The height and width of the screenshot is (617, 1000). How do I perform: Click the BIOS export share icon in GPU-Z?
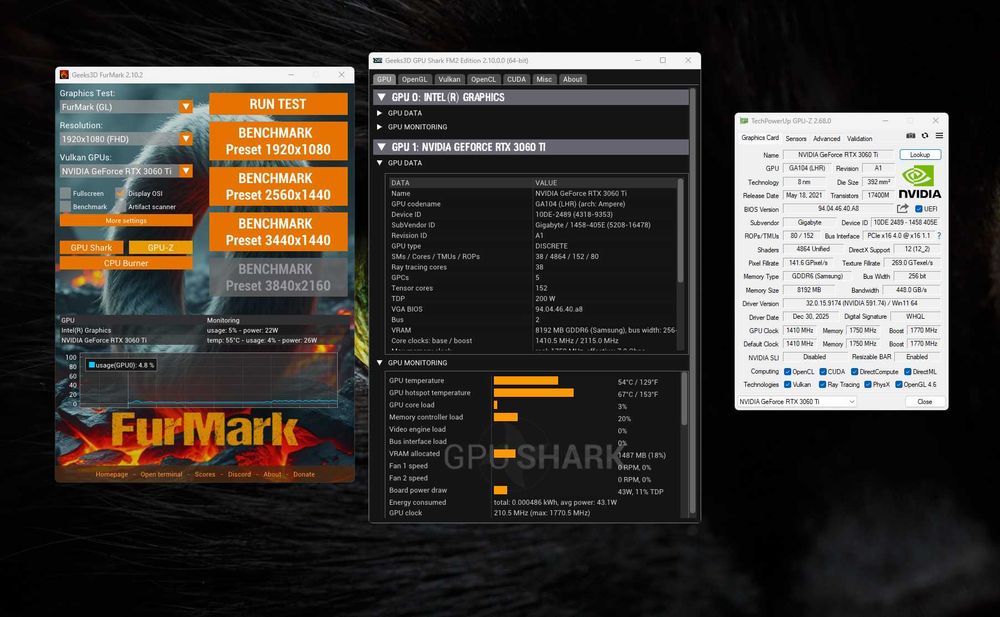click(902, 209)
